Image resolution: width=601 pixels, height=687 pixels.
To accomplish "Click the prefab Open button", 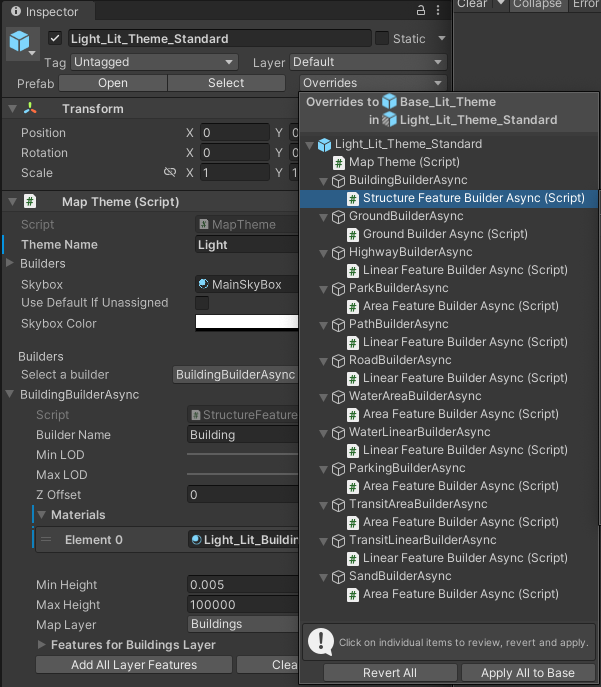I will (x=113, y=83).
